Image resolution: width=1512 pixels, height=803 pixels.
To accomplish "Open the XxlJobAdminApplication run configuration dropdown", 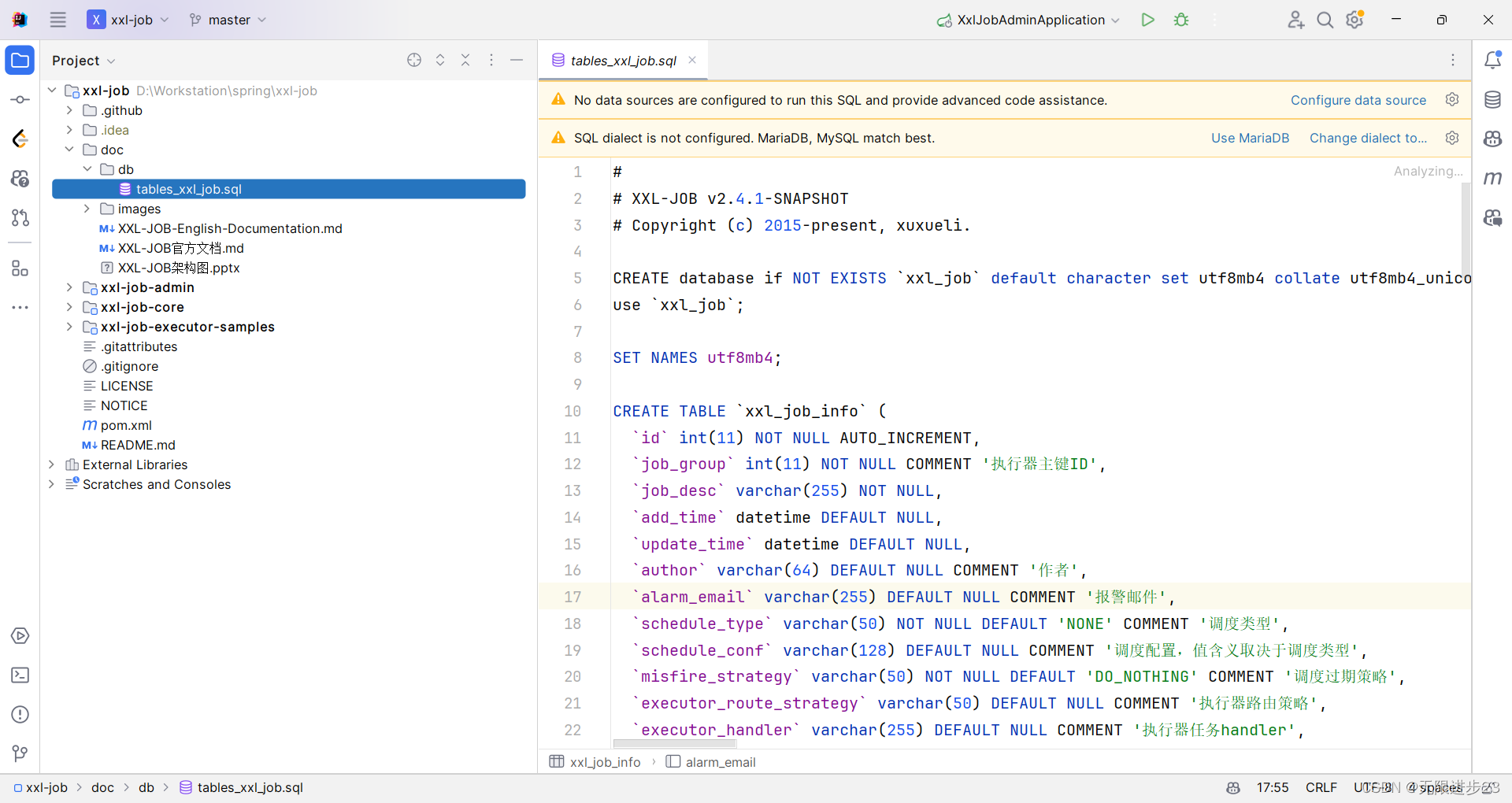I will pyautogui.click(x=1028, y=20).
